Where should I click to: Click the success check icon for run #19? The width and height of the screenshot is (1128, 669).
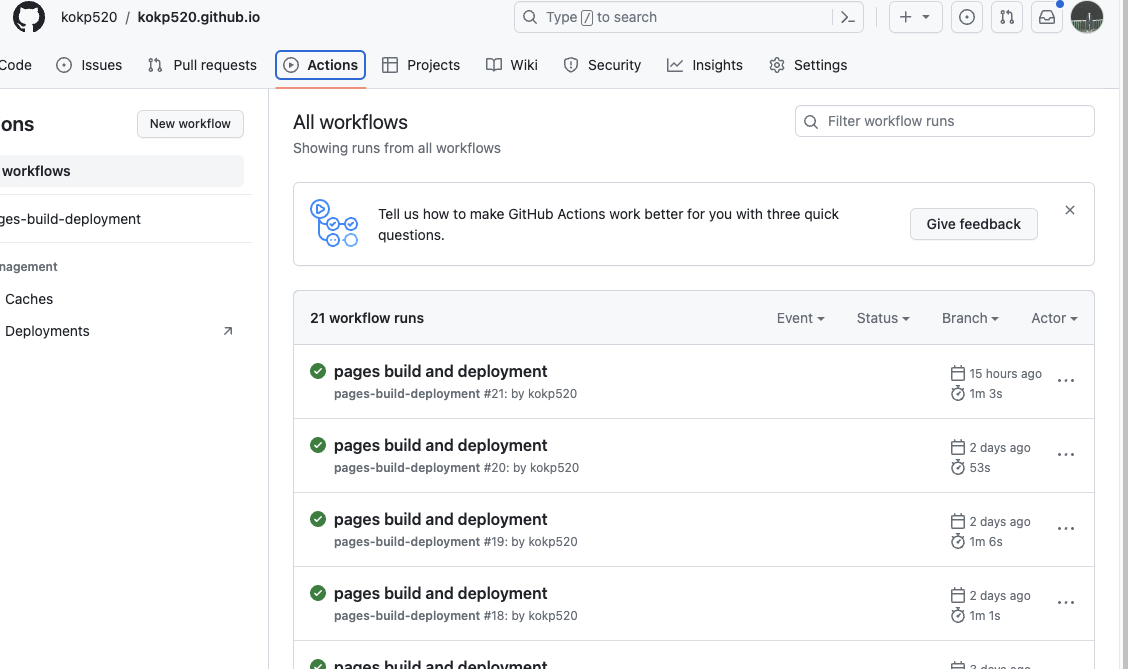[318, 519]
